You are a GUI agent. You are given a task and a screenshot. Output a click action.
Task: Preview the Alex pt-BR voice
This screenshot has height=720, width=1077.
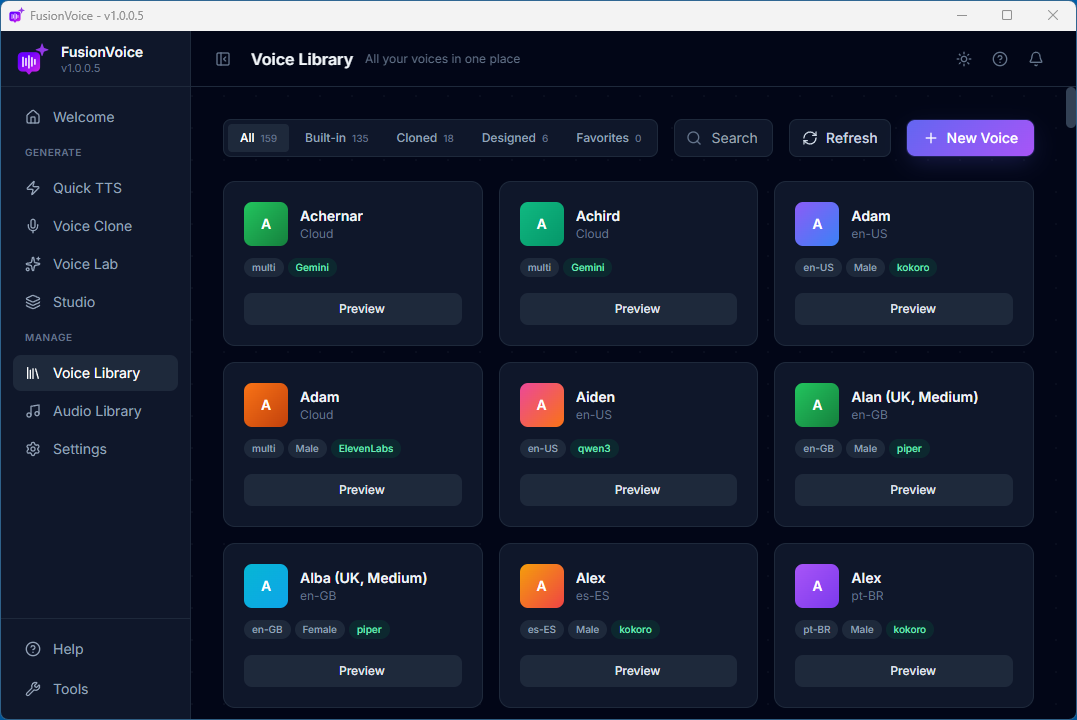903,671
